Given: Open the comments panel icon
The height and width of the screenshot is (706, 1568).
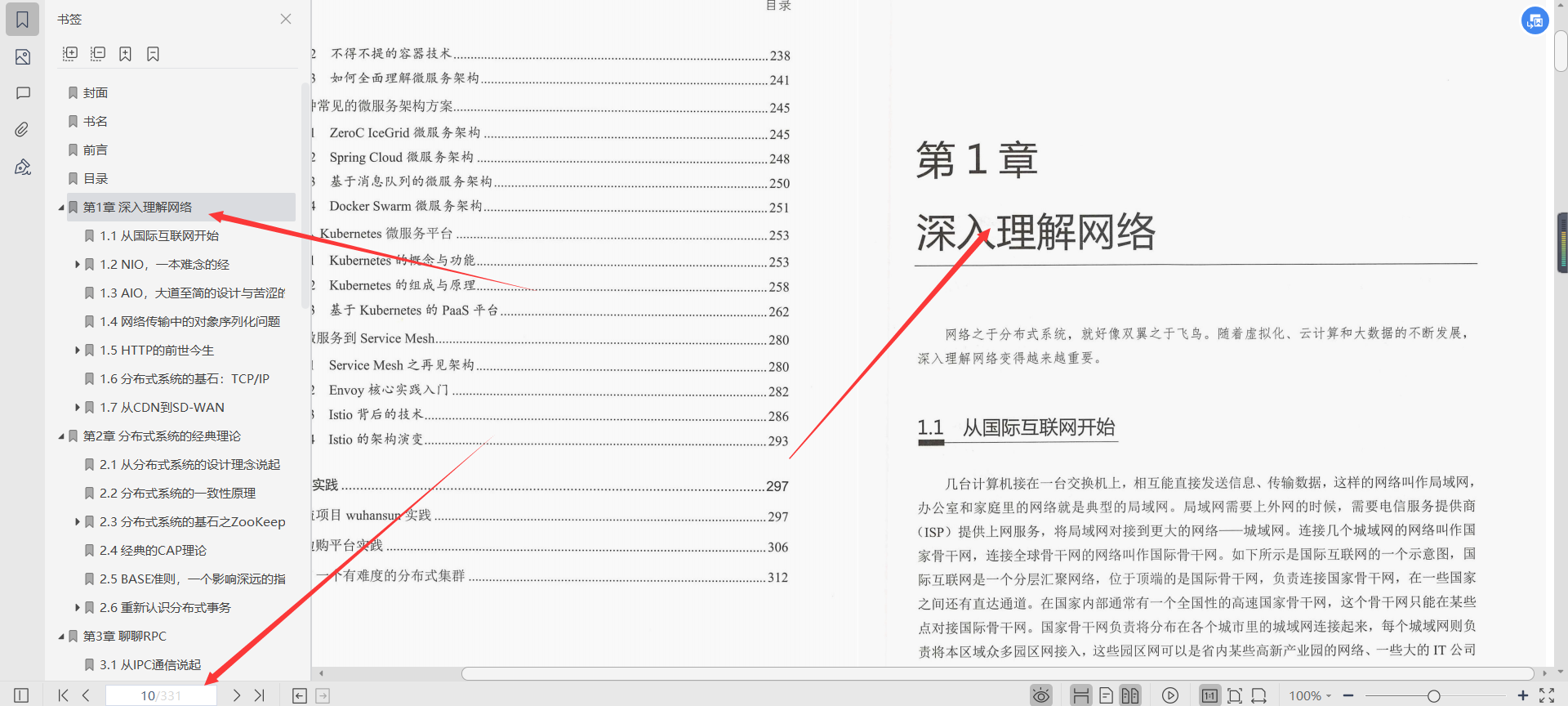Looking at the screenshot, I should click(x=23, y=93).
